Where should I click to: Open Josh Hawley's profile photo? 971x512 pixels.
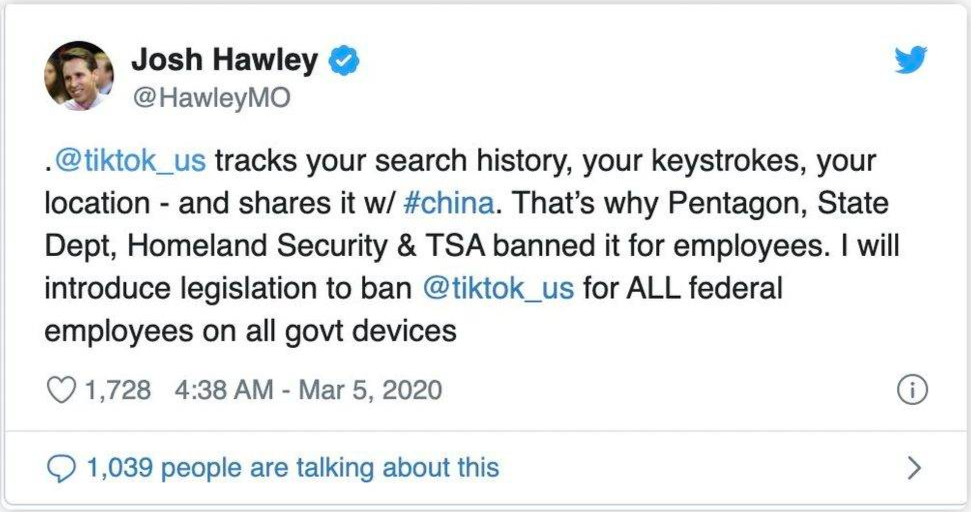(79, 76)
